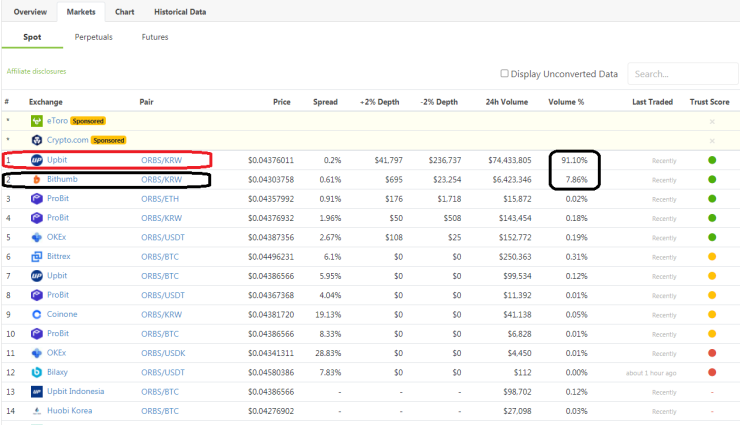Click the Bithumb logo icon
This screenshot has width=740, height=425.
point(36,179)
